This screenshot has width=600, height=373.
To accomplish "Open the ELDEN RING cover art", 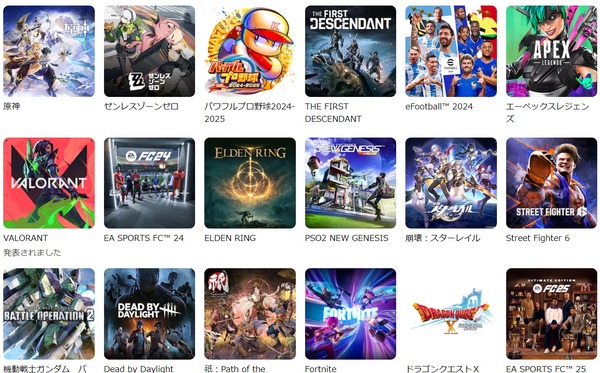I will 250,183.
